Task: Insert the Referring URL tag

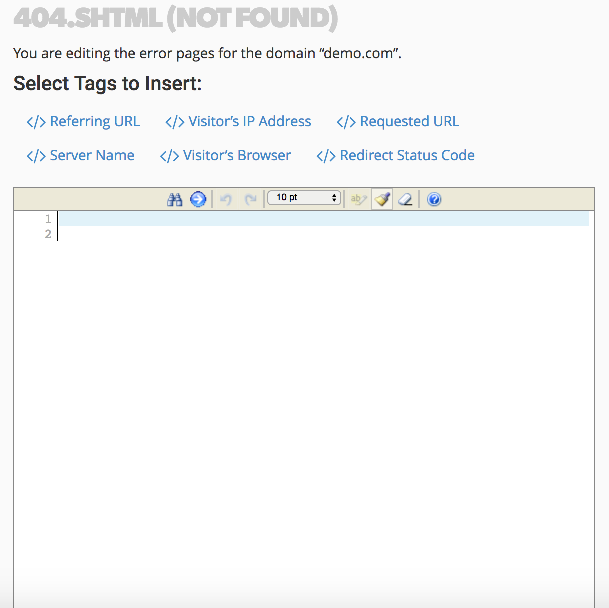Action: [83, 121]
